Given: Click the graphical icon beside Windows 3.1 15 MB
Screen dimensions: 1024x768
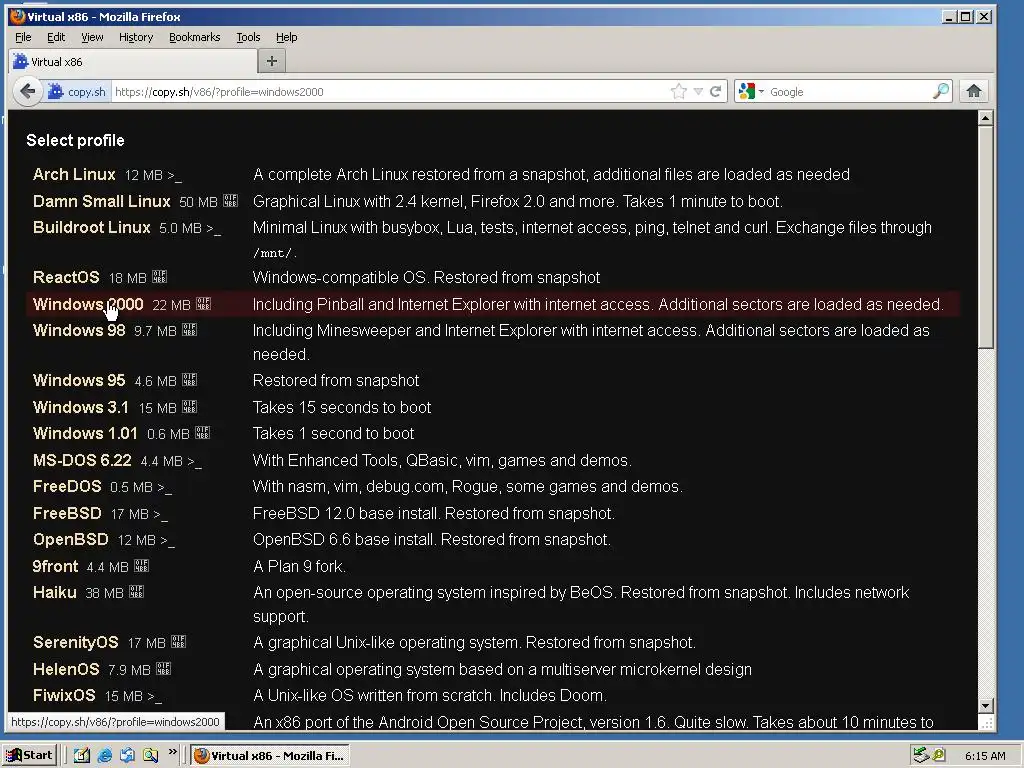Looking at the screenshot, I should (x=189, y=406).
